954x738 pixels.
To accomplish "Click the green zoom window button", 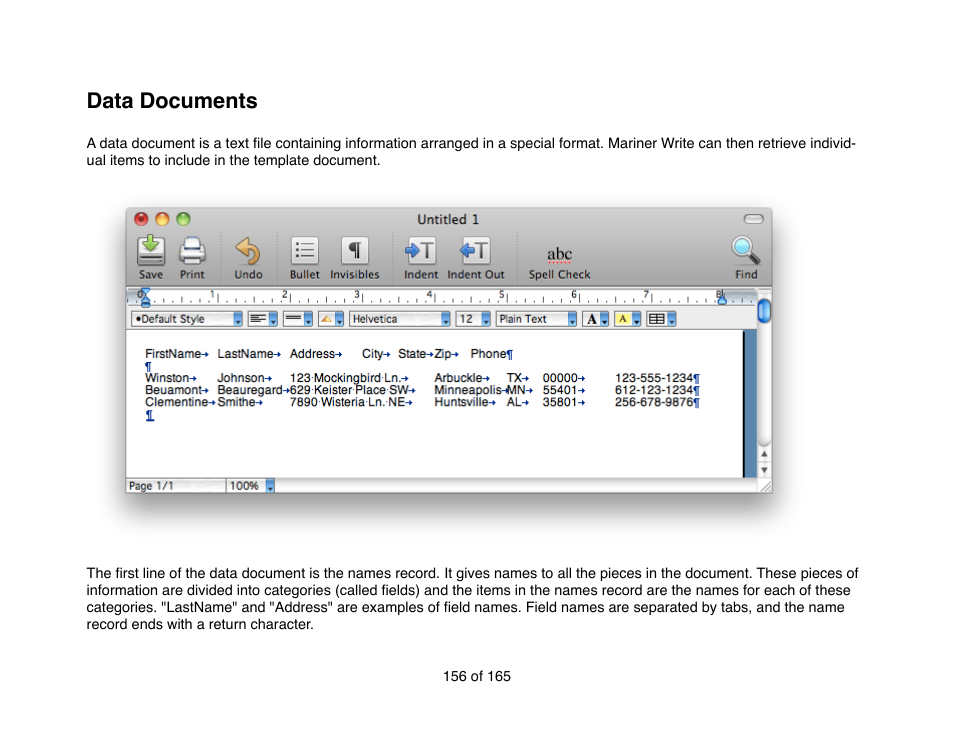I will point(183,219).
